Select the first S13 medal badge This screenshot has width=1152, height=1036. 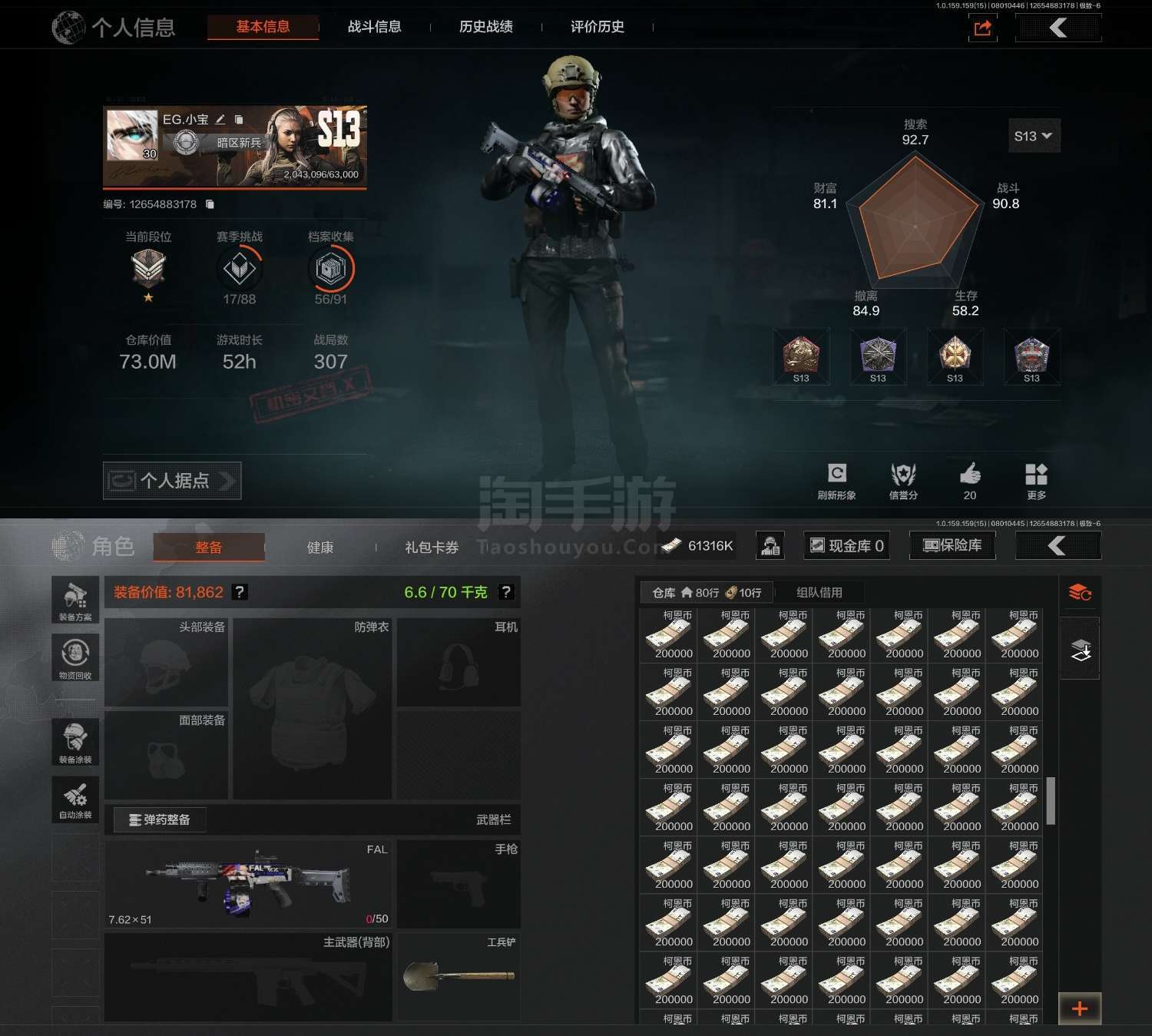click(801, 356)
